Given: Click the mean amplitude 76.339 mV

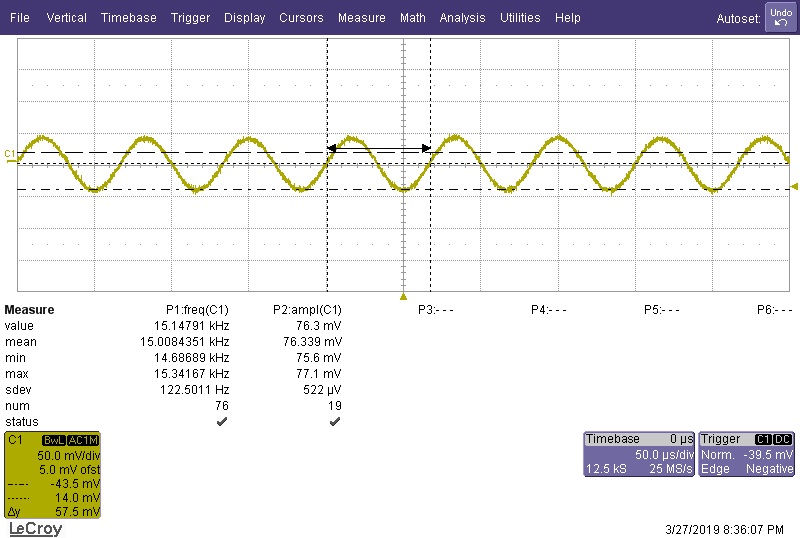Looking at the screenshot, I should pyautogui.click(x=313, y=341).
